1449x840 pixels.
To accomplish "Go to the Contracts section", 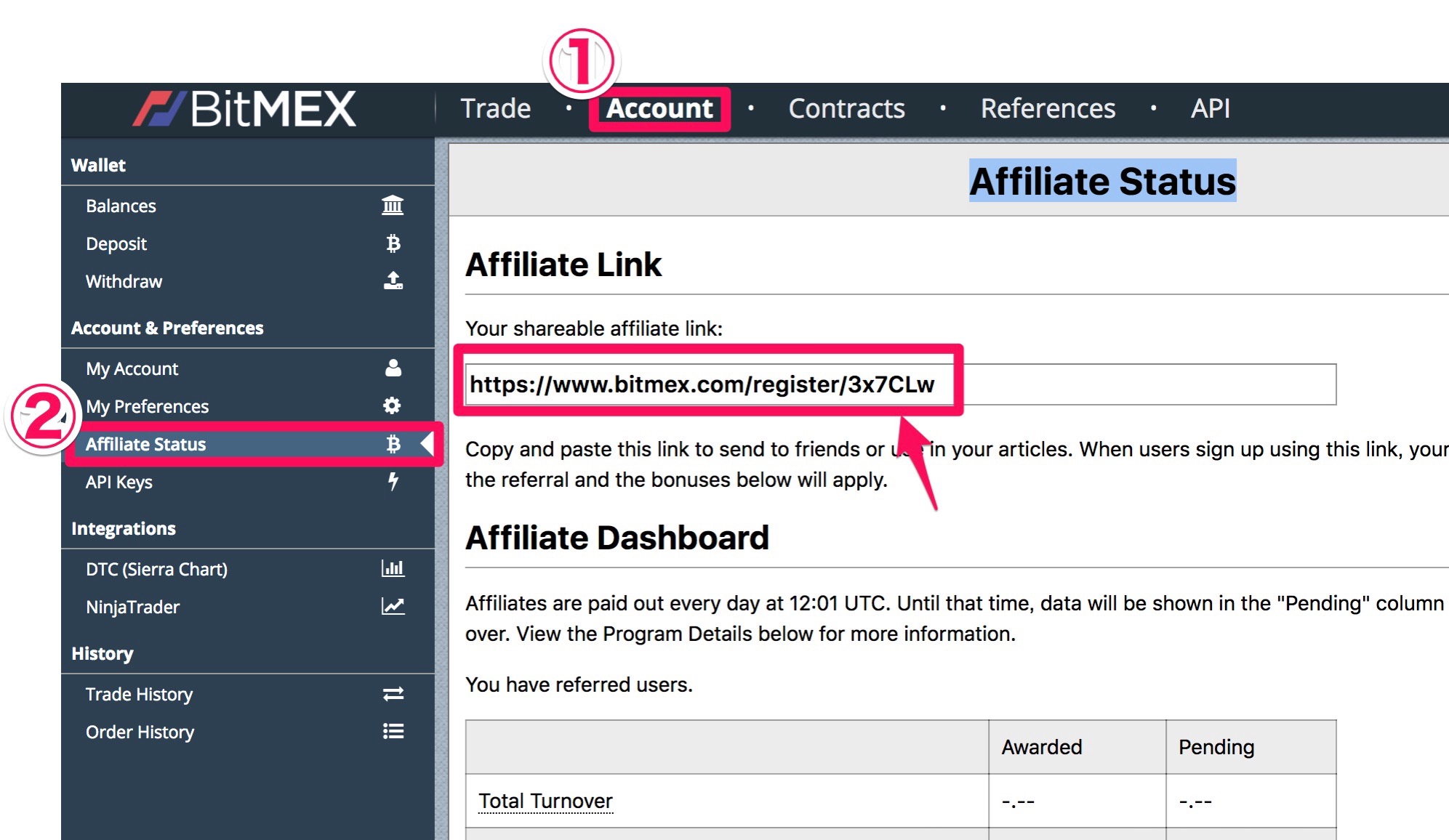I will click(x=846, y=108).
